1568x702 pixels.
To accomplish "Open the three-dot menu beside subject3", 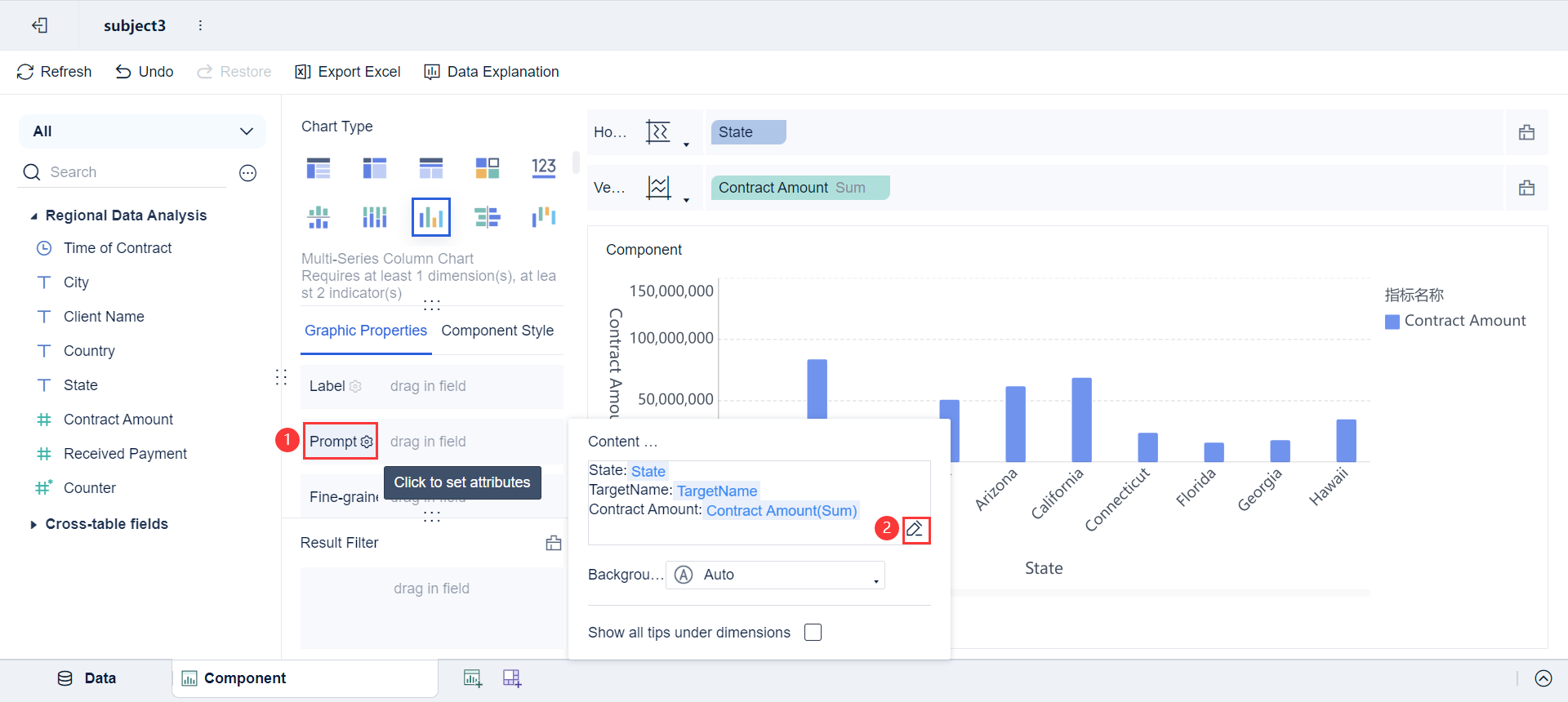I will 200,25.
